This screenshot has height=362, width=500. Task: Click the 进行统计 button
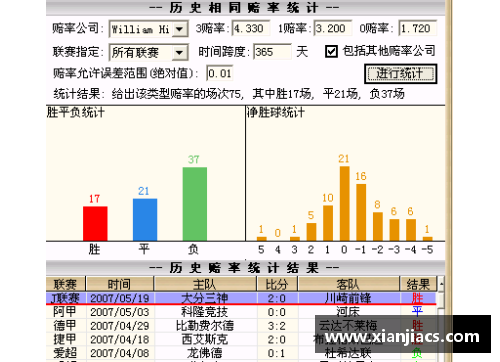coord(400,74)
